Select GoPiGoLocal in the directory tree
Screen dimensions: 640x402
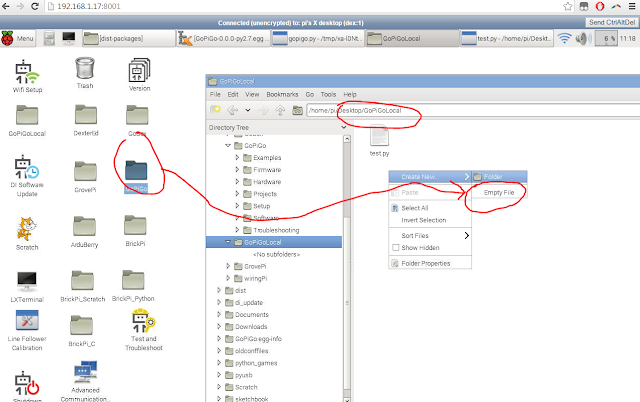[274, 242]
